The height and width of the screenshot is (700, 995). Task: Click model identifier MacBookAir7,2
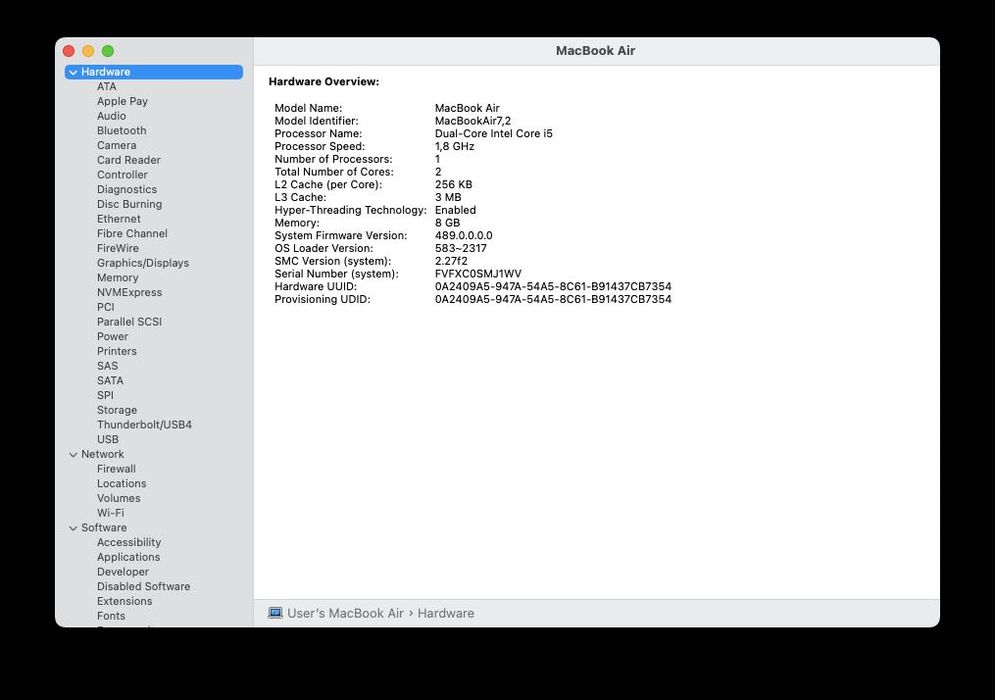coord(473,121)
